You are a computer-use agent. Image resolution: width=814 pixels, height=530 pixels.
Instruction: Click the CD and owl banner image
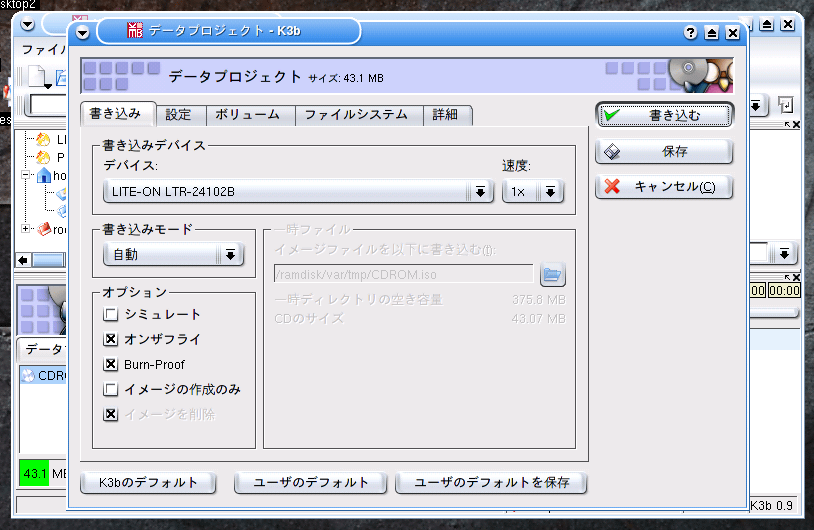[701, 76]
